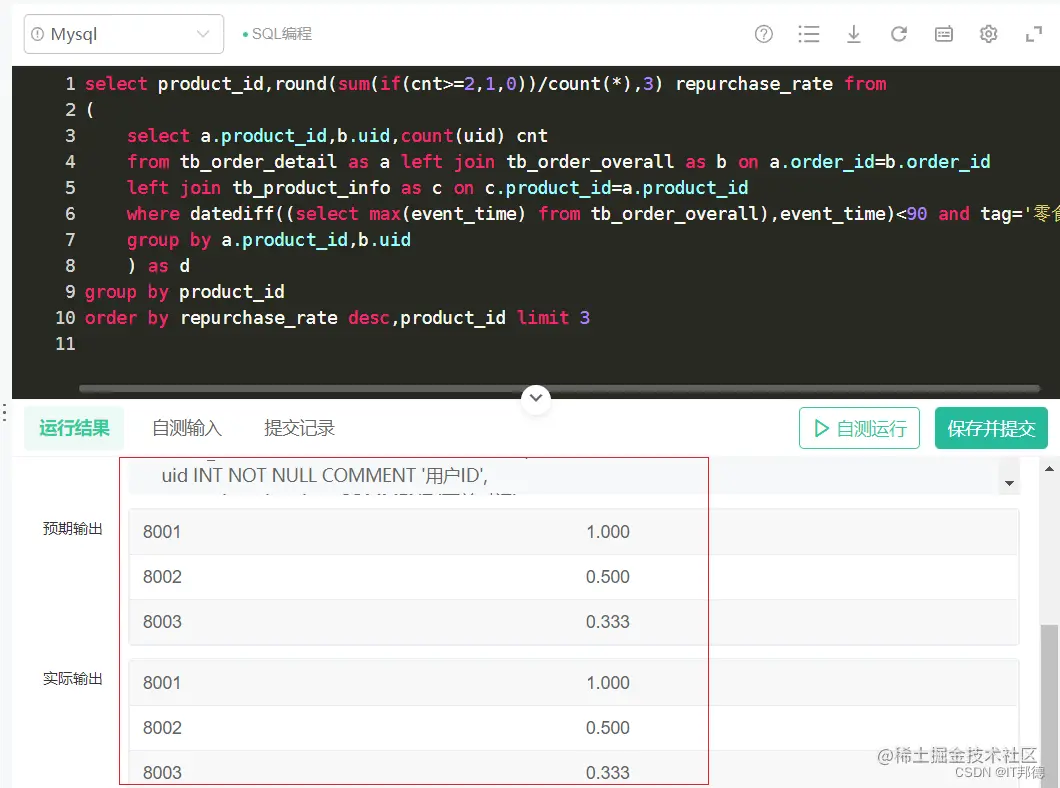Open the list outline icon
This screenshot has width=1060, height=788.
click(809, 34)
